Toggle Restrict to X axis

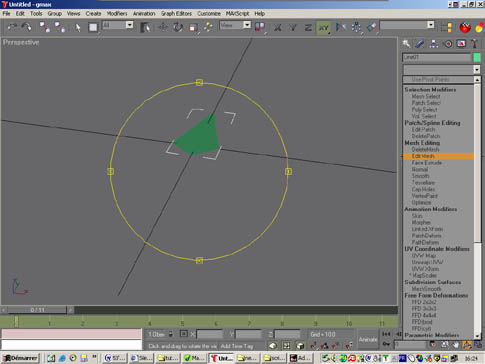pyautogui.click(x=277, y=27)
